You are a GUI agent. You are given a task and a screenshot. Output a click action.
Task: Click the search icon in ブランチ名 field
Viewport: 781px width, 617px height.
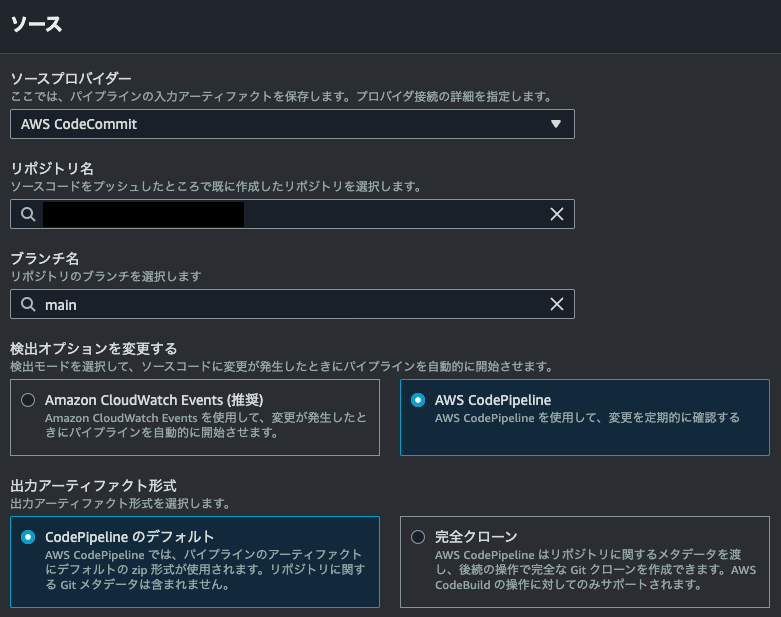(28, 304)
